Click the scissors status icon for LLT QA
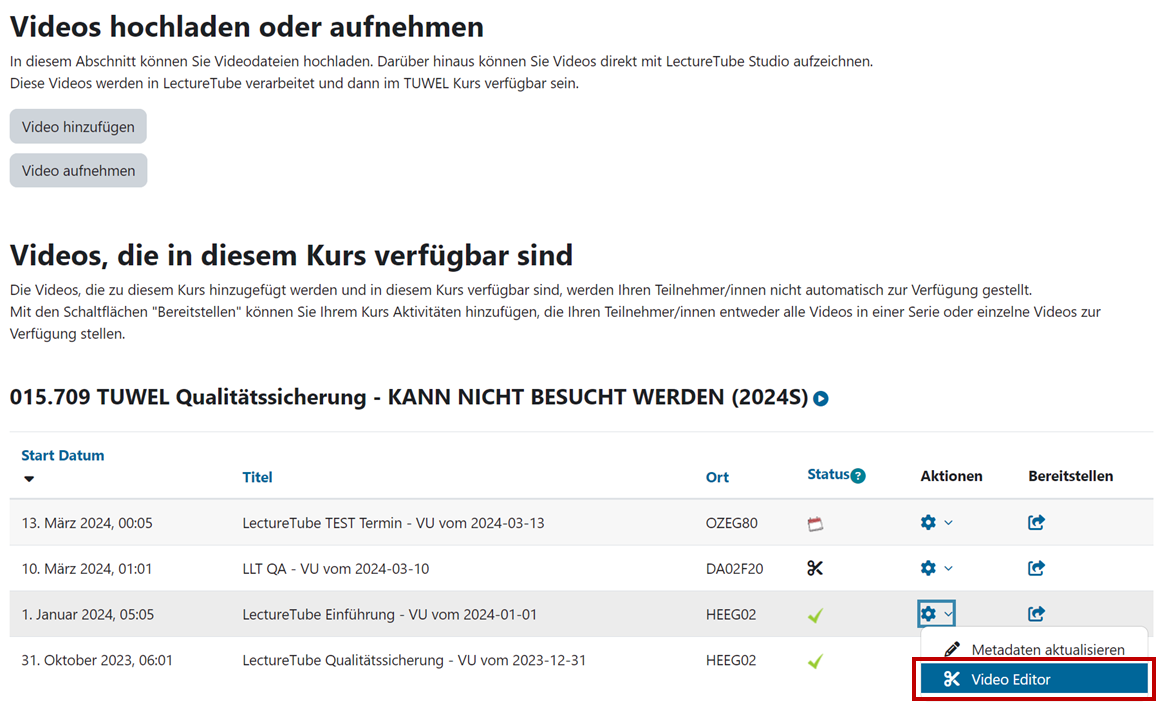The height and width of the screenshot is (720, 1158). (815, 569)
